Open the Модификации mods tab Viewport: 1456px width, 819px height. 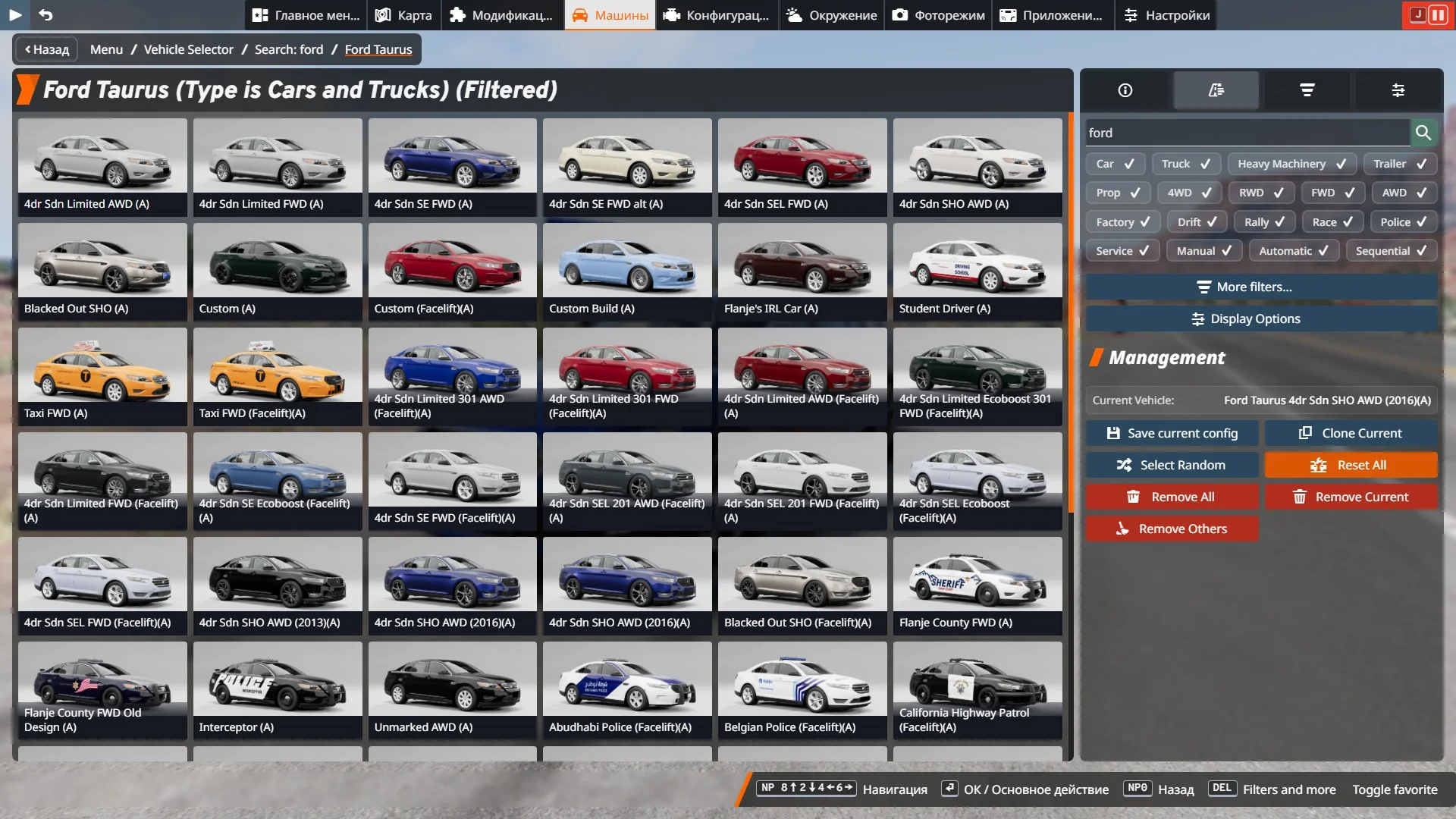tap(501, 15)
